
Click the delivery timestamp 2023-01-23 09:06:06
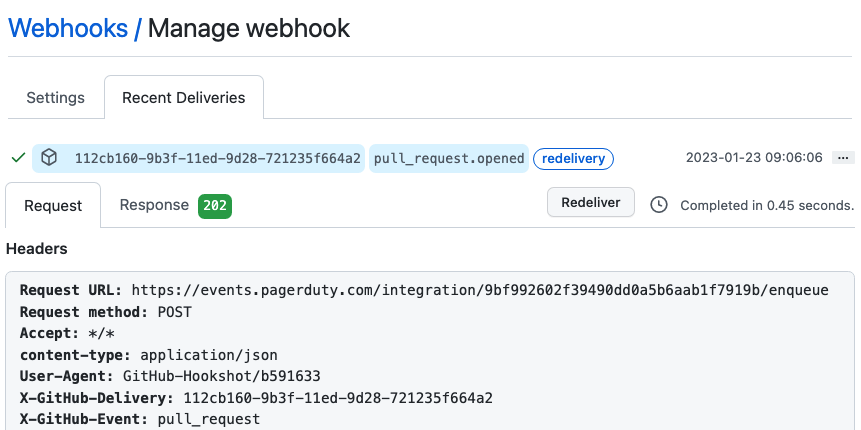[x=754, y=158]
